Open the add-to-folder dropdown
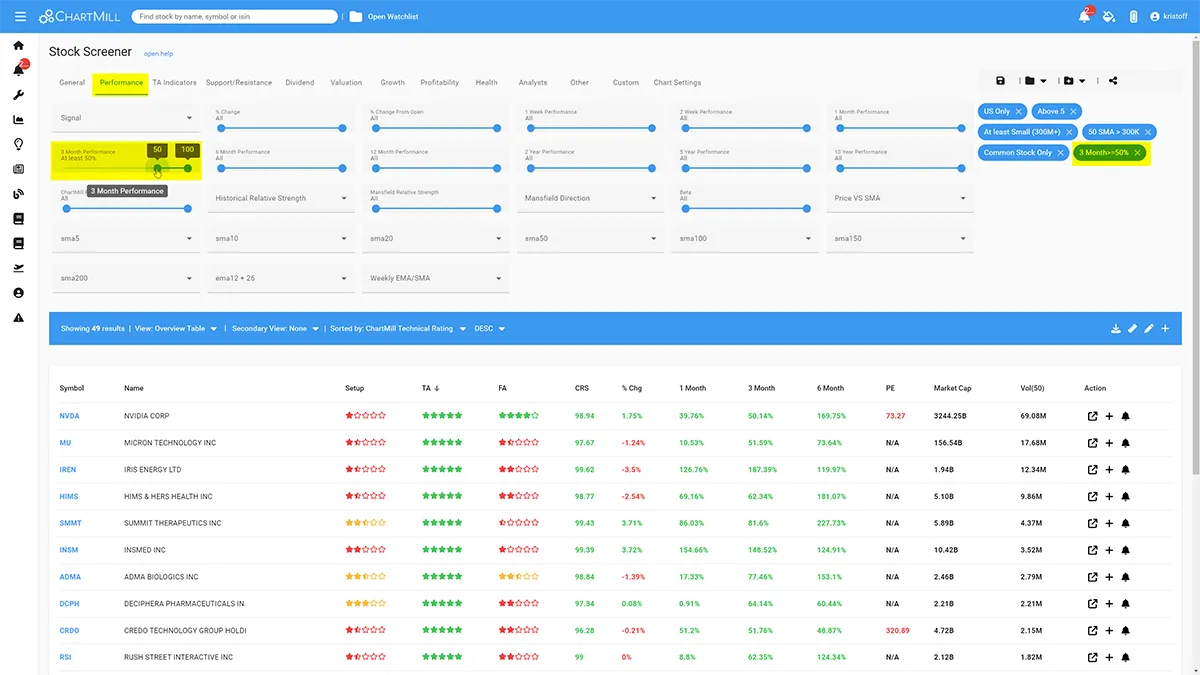Image resolution: width=1200 pixels, height=675 pixels. (x=1075, y=81)
